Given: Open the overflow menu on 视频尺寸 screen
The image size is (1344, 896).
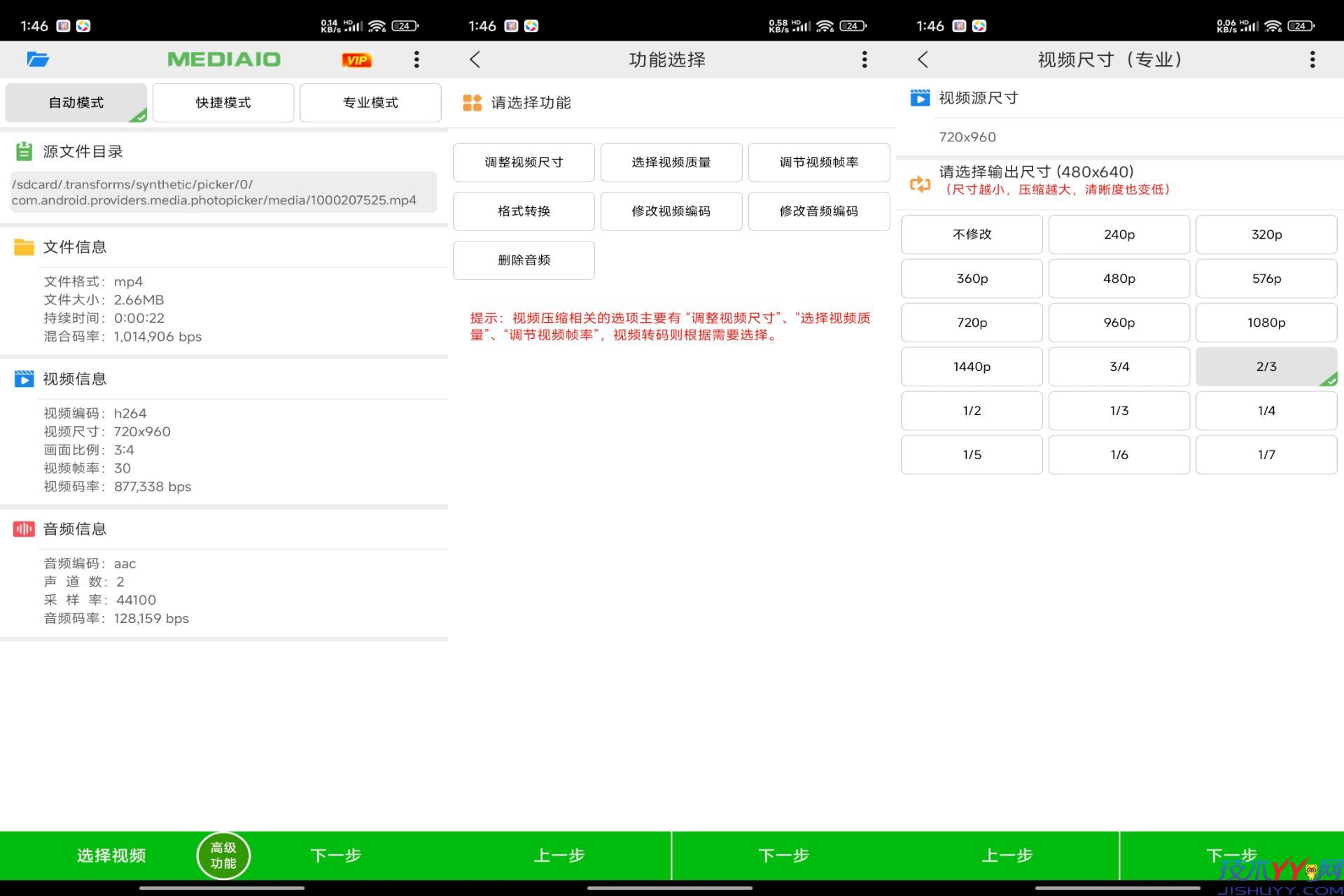Looking at the screenshot, I should tap(1312, 59).
